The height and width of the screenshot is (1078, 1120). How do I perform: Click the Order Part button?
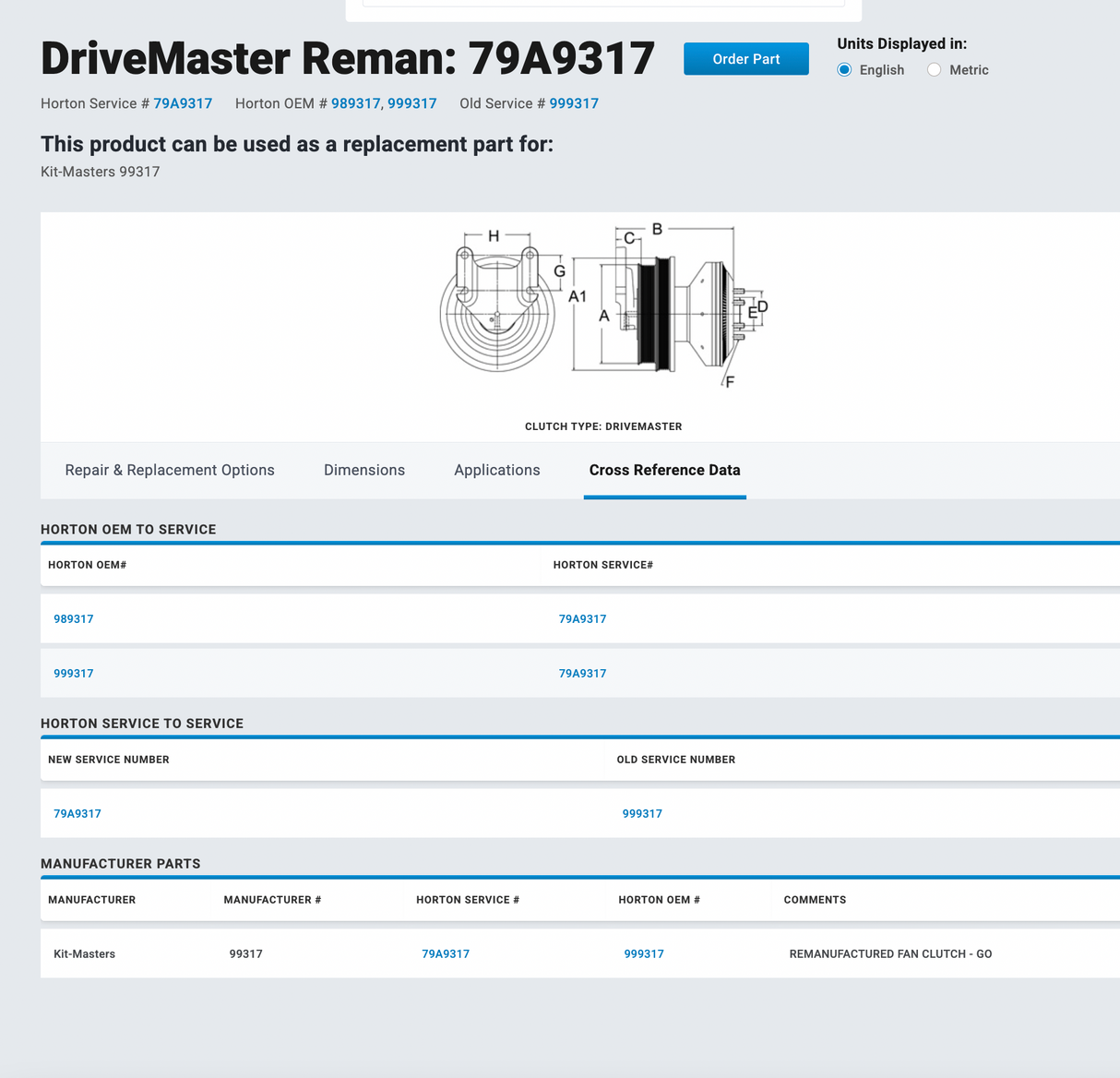tap(745, 59)
